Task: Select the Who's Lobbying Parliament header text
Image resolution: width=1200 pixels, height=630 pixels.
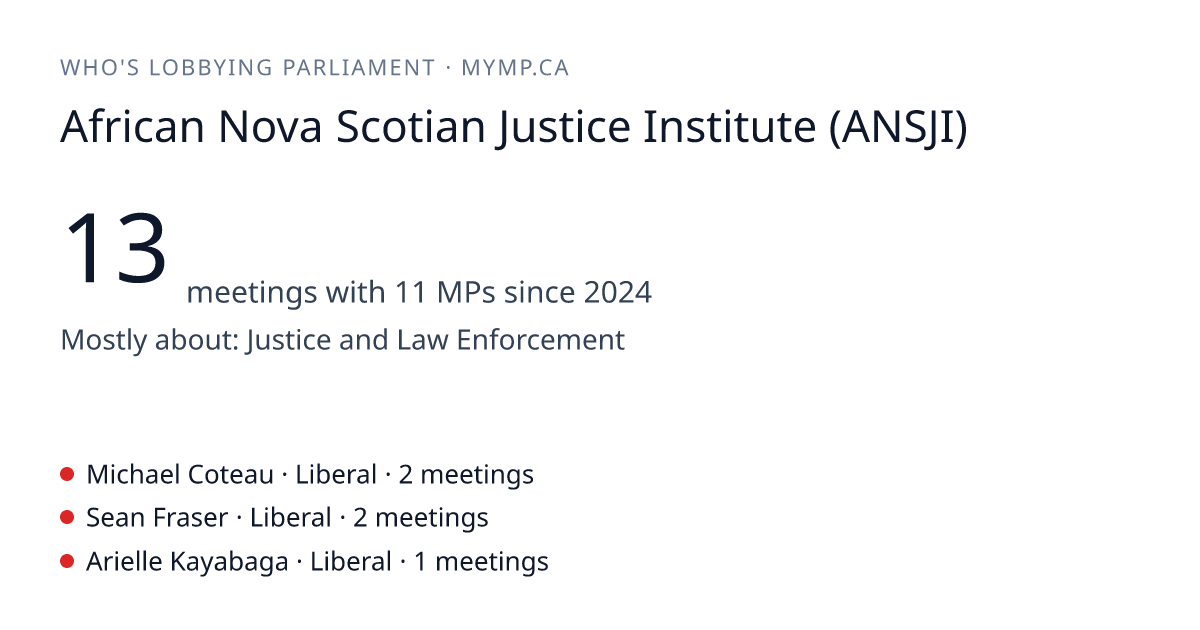Action: point(247,68)
